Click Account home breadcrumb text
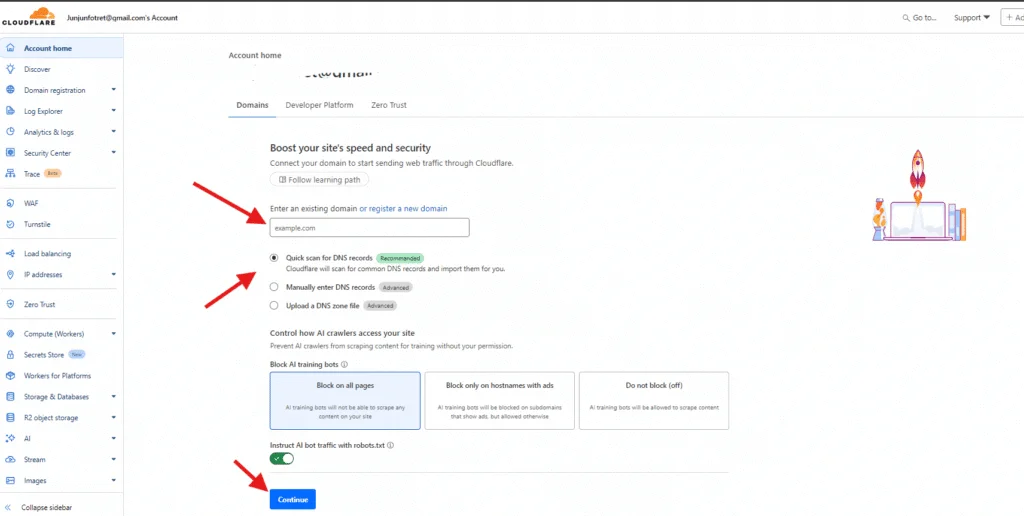Viewport: 1024px width, 516px height. pyautogui.click(x=255, y=56)
